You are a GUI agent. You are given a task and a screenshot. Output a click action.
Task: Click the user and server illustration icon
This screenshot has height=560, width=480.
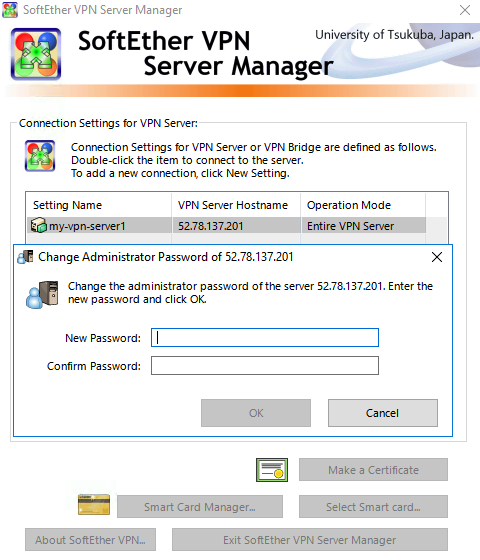point(42,295)
